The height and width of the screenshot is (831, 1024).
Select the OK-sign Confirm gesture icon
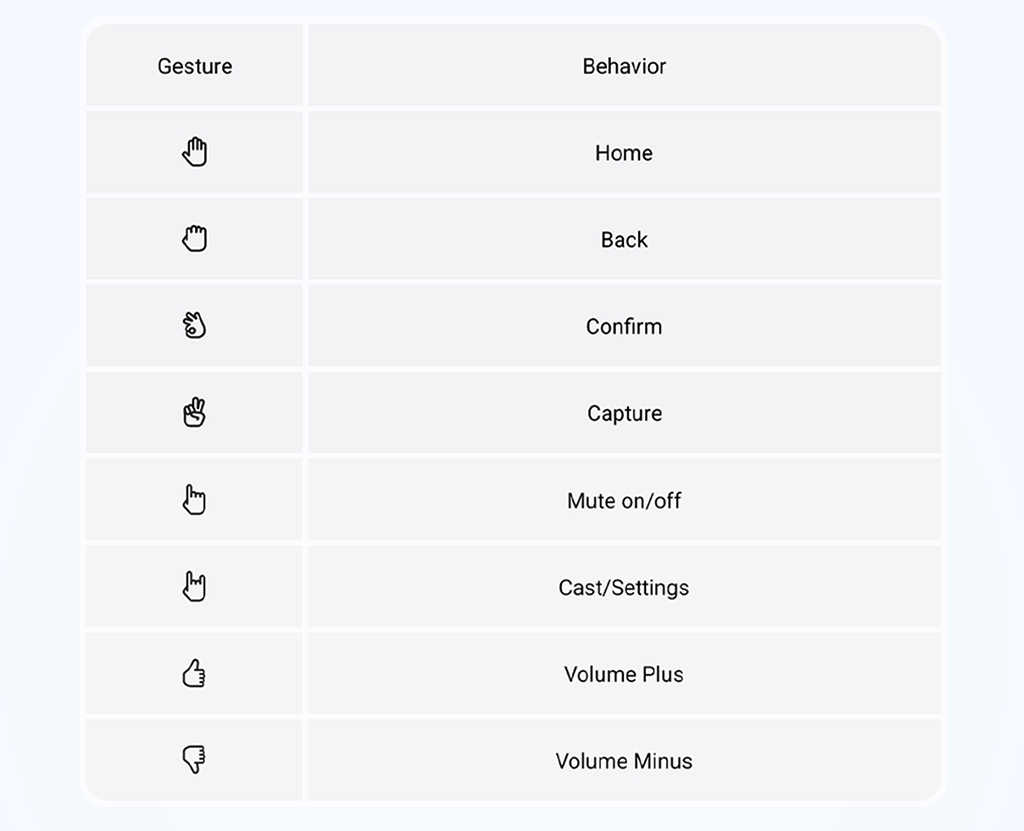[x=195, y=325]
